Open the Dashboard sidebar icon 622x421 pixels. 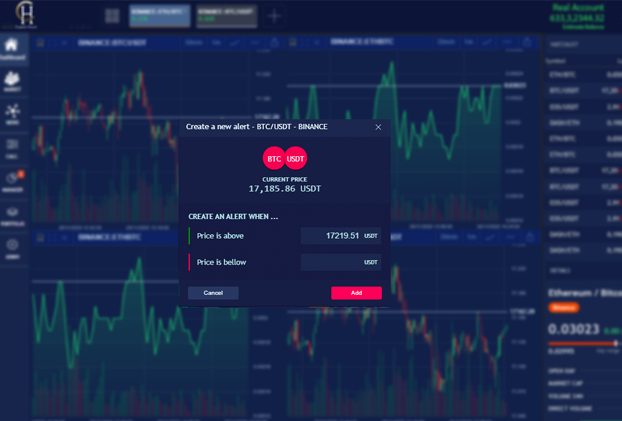[12, 47]
